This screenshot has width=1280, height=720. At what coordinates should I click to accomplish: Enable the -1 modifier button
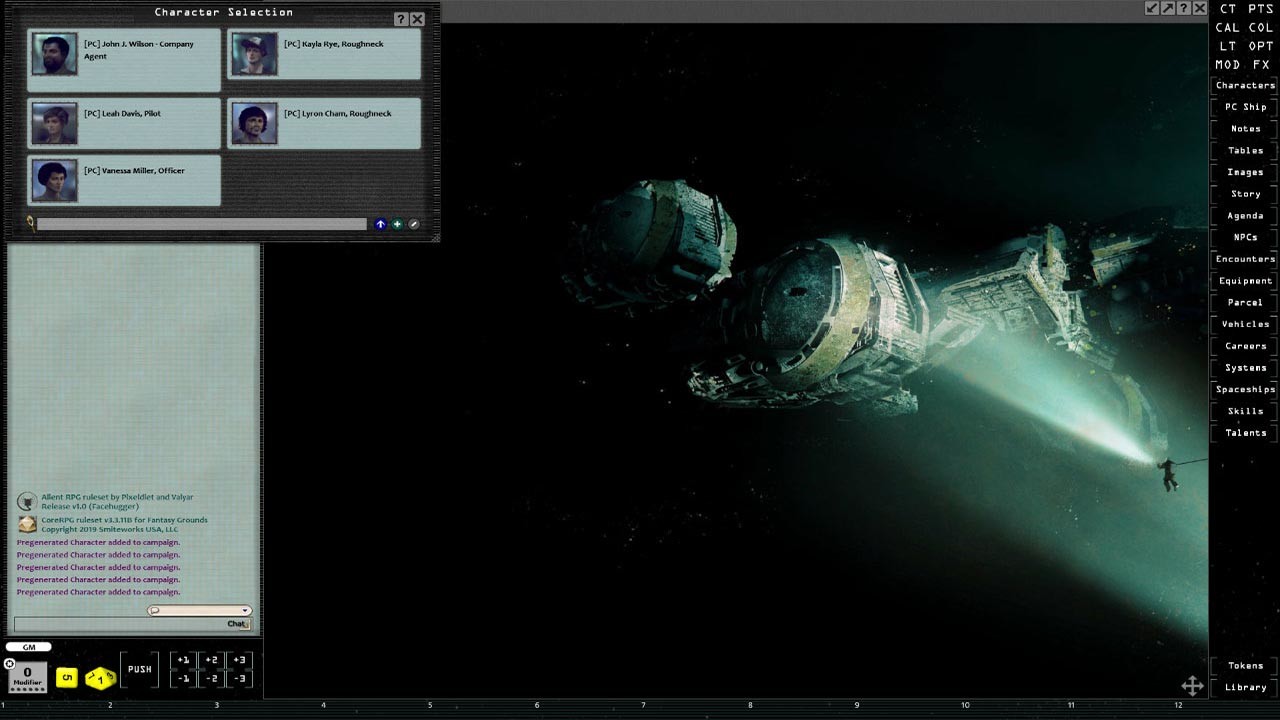click(182, 680)
